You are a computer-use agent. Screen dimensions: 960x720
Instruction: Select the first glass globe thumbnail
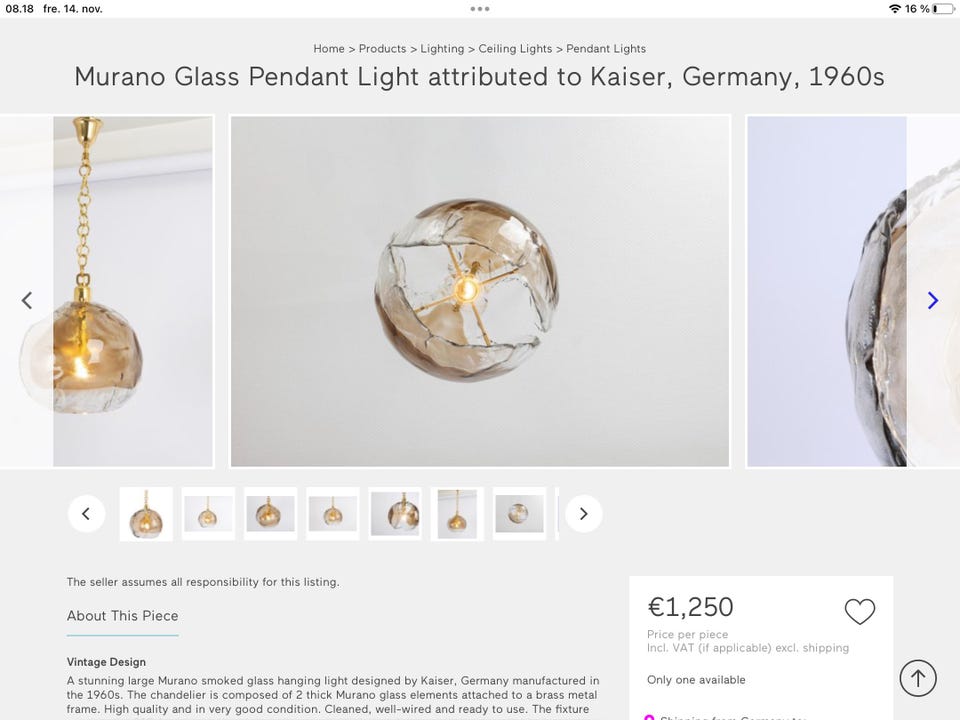point(146,513)
